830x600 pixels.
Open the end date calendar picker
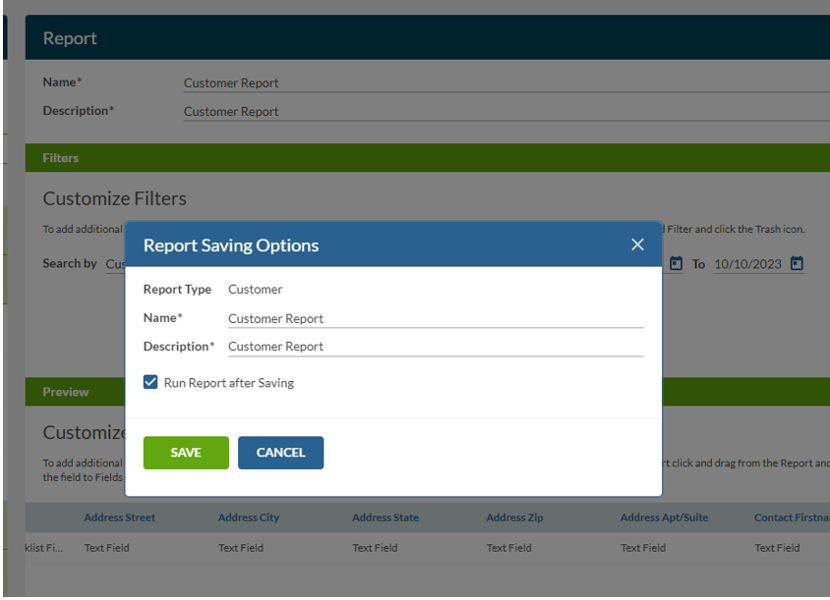795,263
